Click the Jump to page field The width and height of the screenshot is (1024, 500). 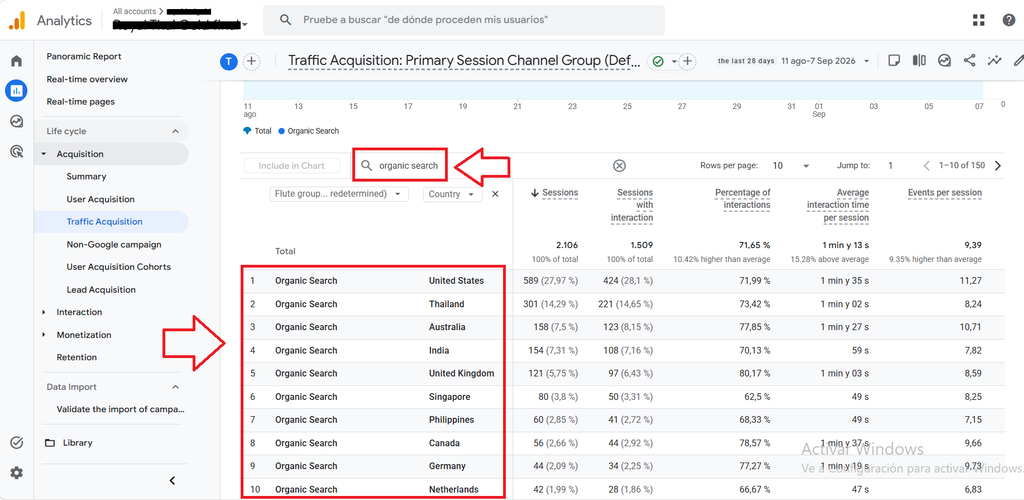coord(890,166)
